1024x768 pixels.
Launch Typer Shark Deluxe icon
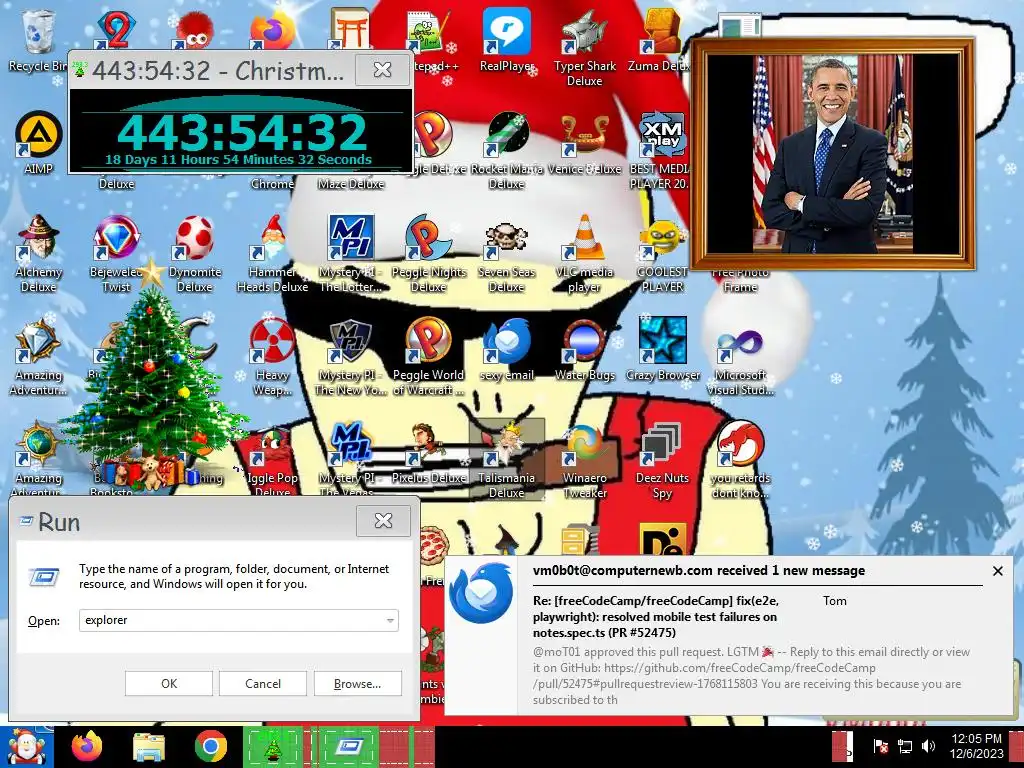coord(584,47)
